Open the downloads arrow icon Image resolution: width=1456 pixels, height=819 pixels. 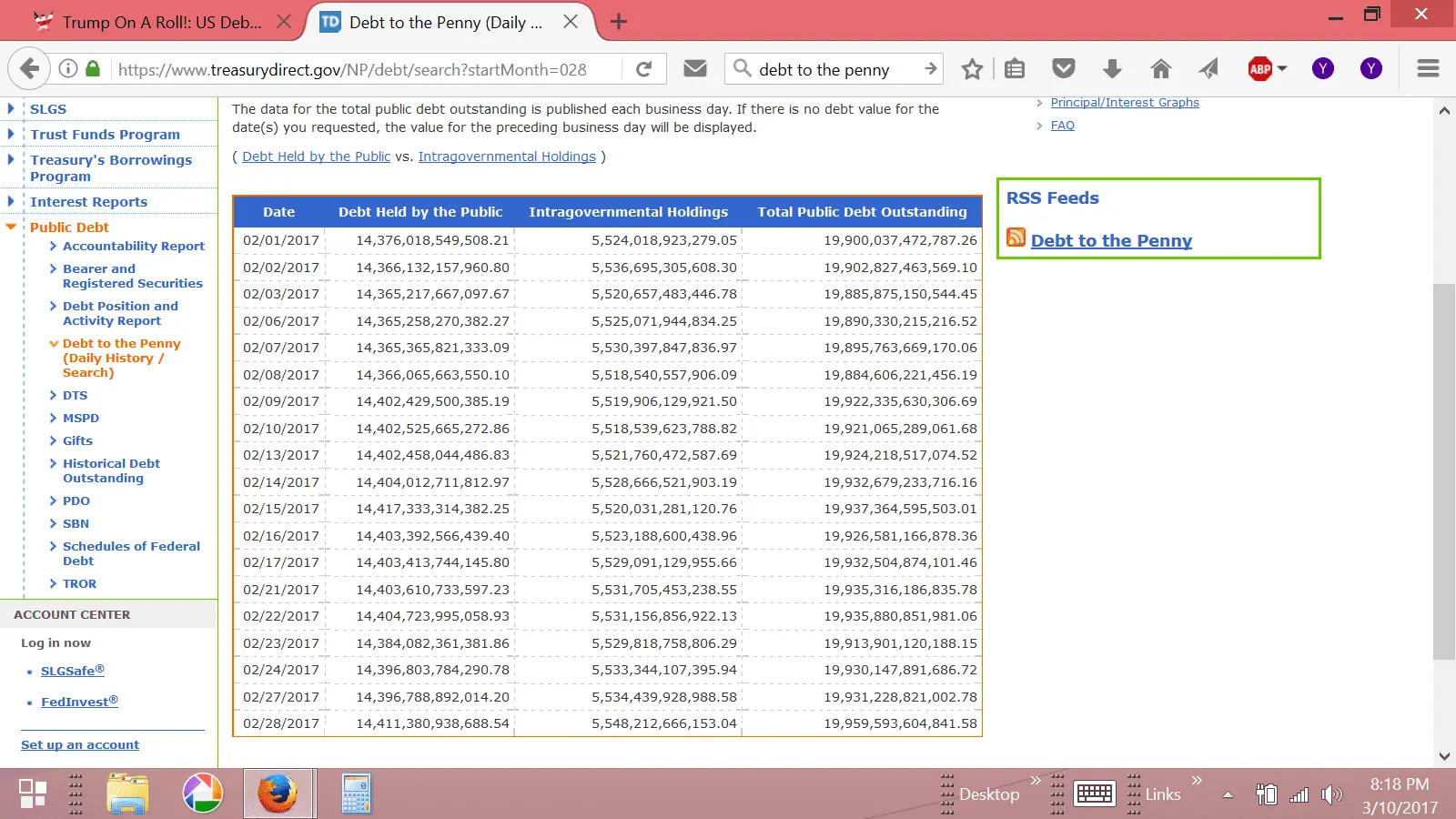coord(1112,69)
